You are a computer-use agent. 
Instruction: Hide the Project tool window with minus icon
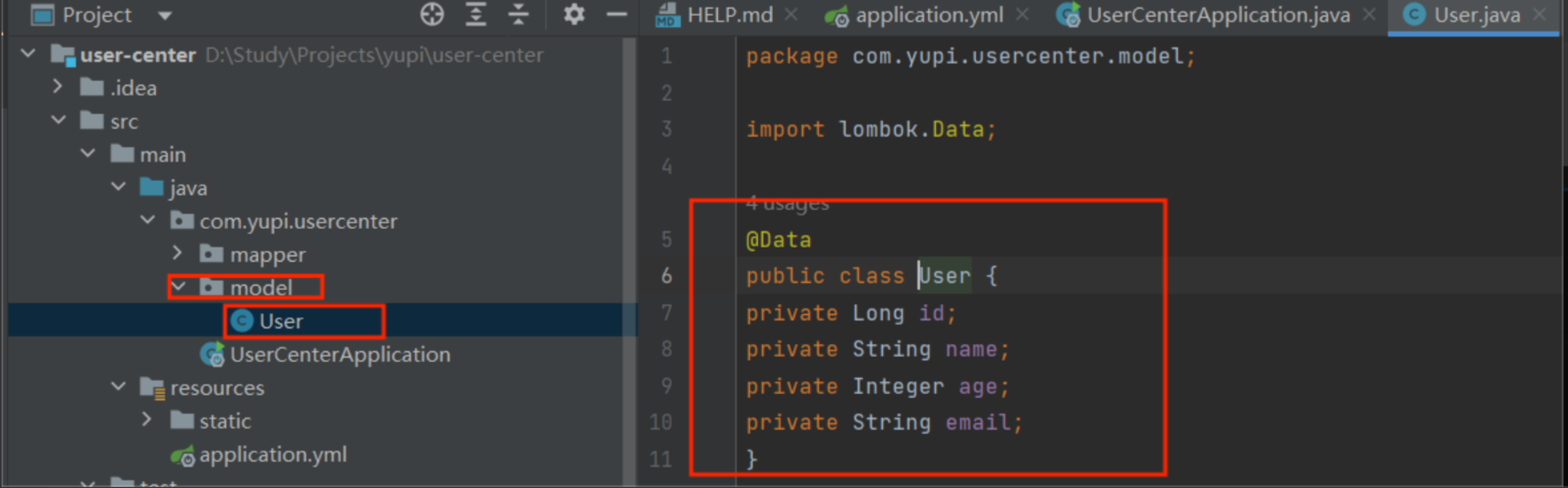[x=617, y=14]
